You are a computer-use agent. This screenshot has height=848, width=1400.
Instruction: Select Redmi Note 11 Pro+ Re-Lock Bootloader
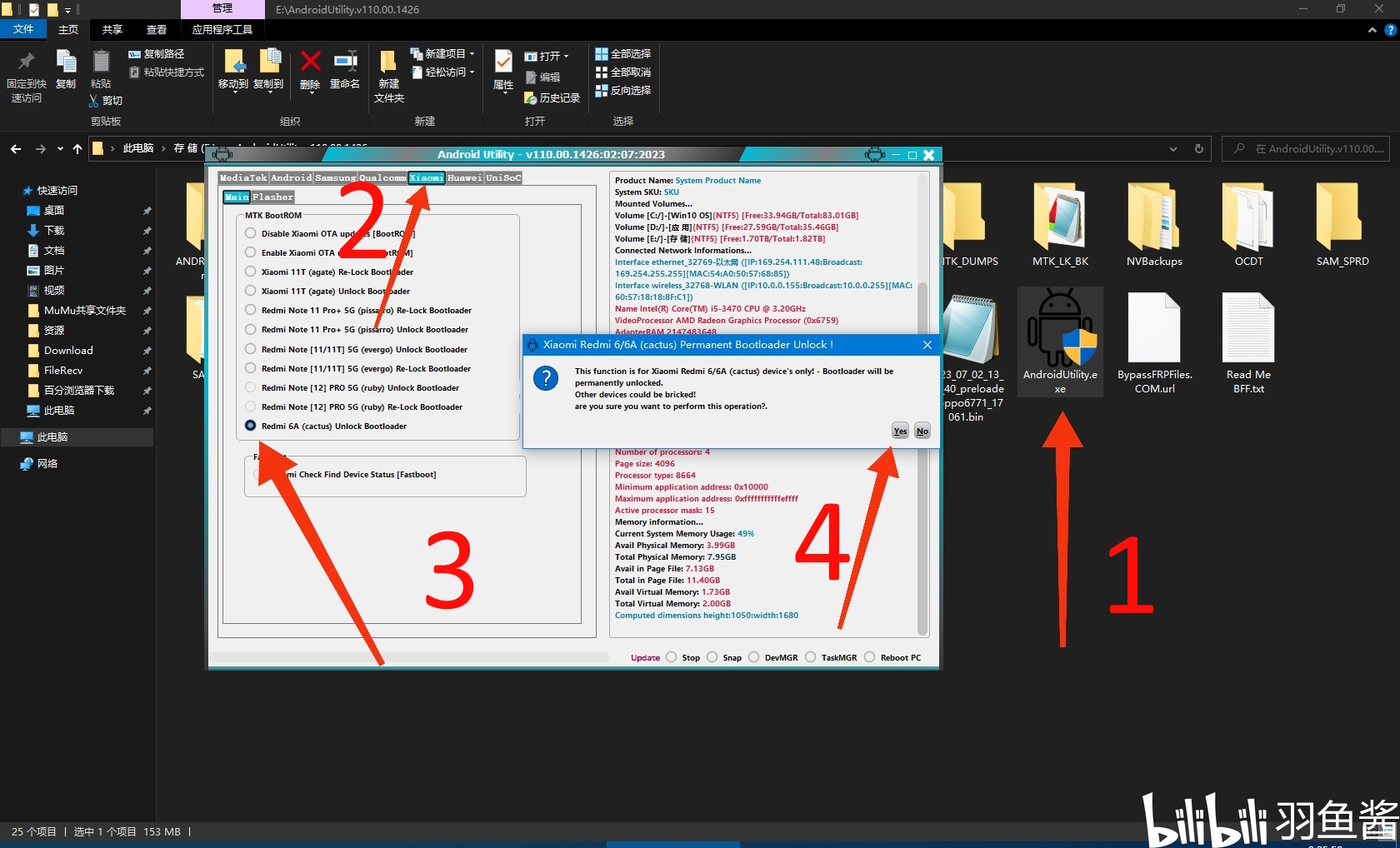pos(251,311)
